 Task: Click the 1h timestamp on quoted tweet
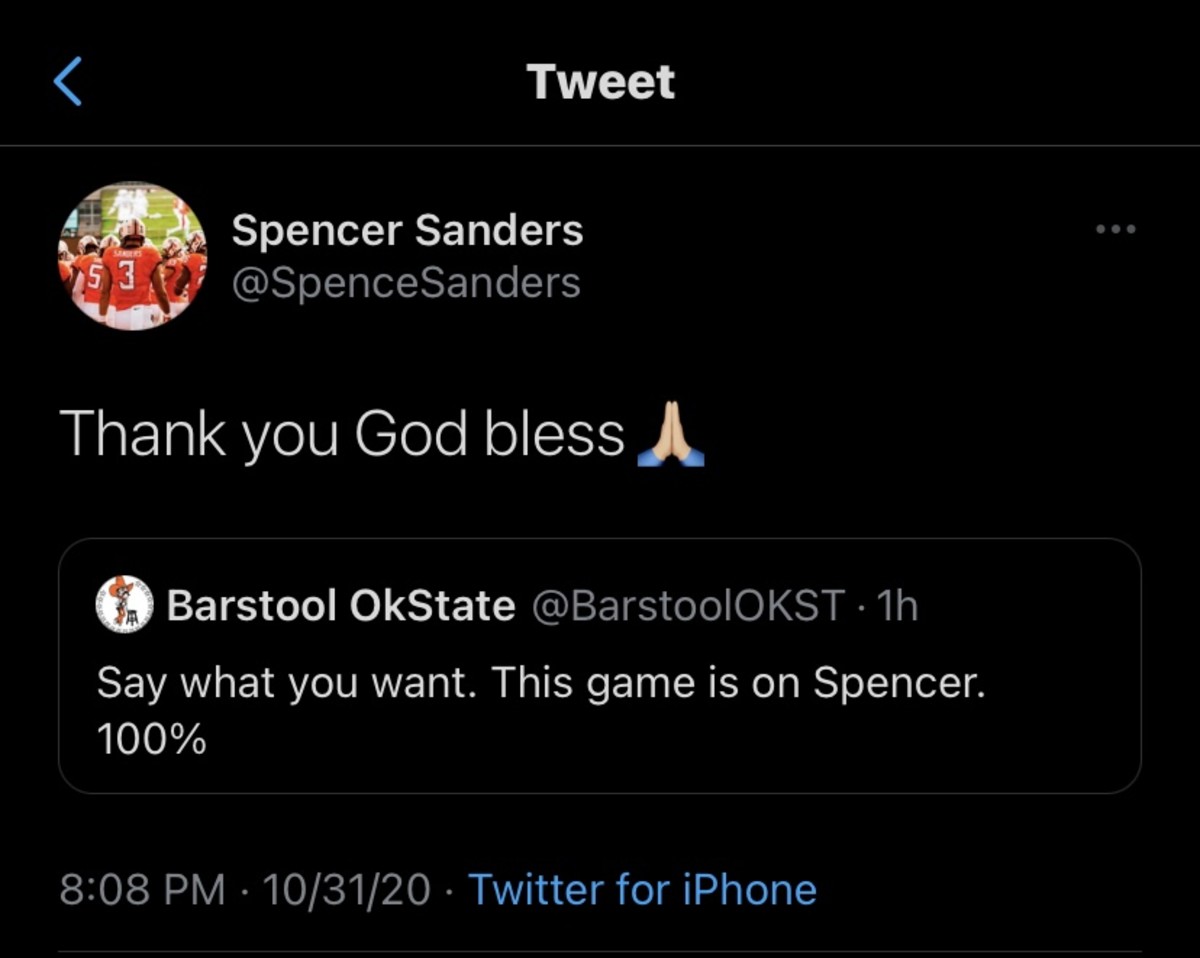pyautogui.click(x=895, y=605)
